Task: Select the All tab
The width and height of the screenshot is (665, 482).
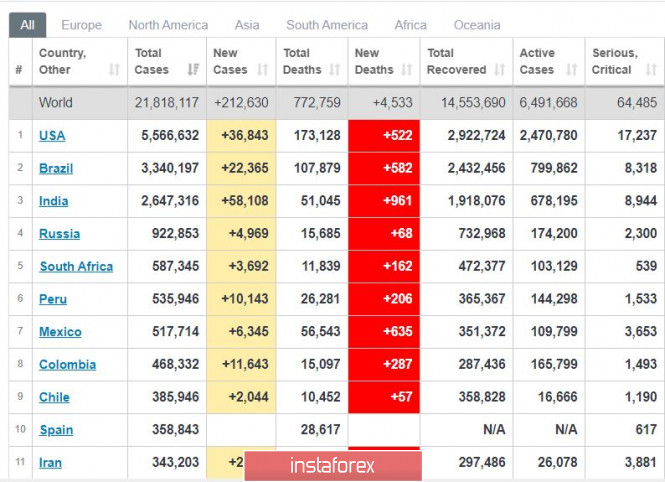Action: [x=27, y=25]
